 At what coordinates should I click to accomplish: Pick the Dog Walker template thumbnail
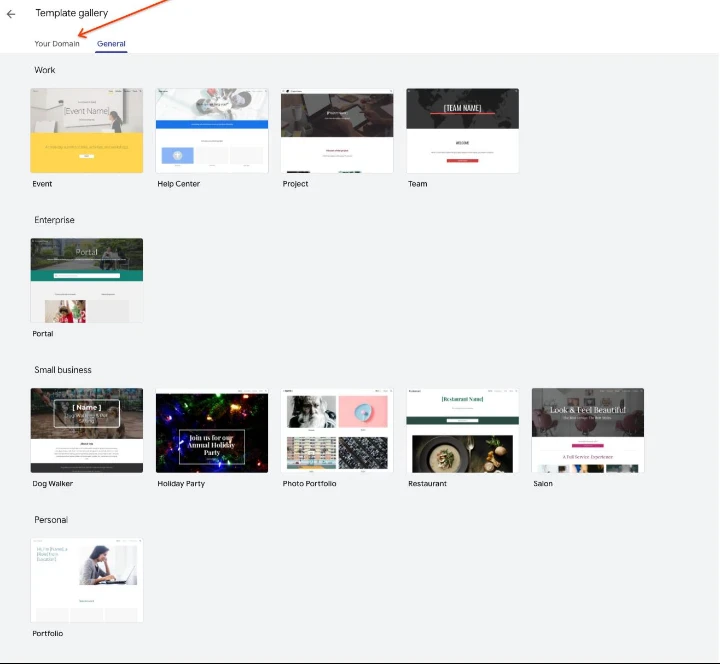tap(87, 430)
